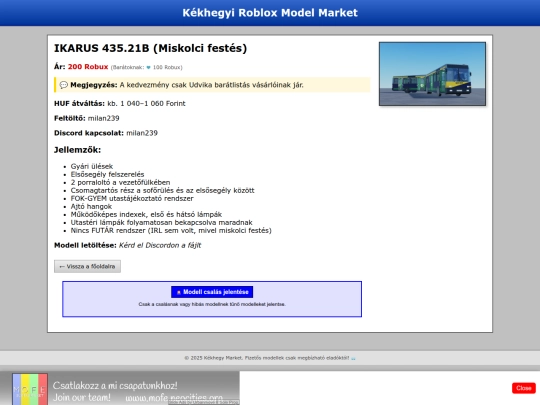Image resolution: width=540 pixels, height=405 pixels.
Task: Click the note about Udvika barátlistás discount
Action: tap(212, 85)
